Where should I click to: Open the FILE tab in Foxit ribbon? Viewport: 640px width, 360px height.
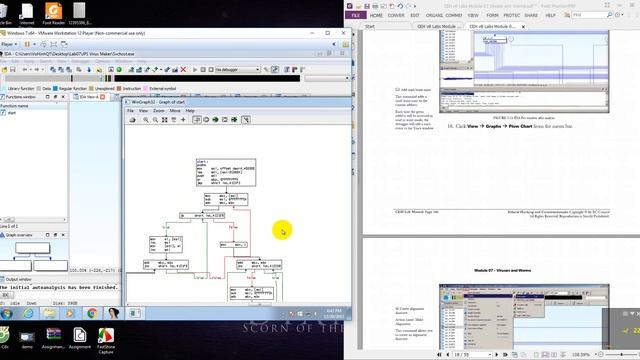click(356, 15)
